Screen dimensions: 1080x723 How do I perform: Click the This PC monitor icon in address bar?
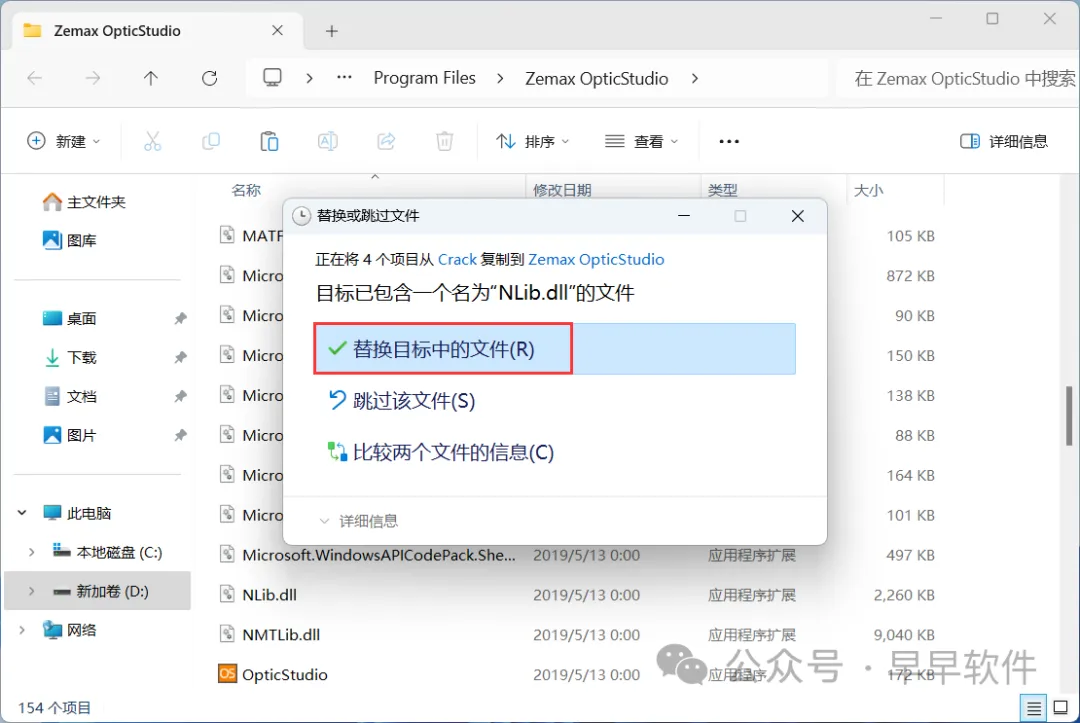[272, 78]
